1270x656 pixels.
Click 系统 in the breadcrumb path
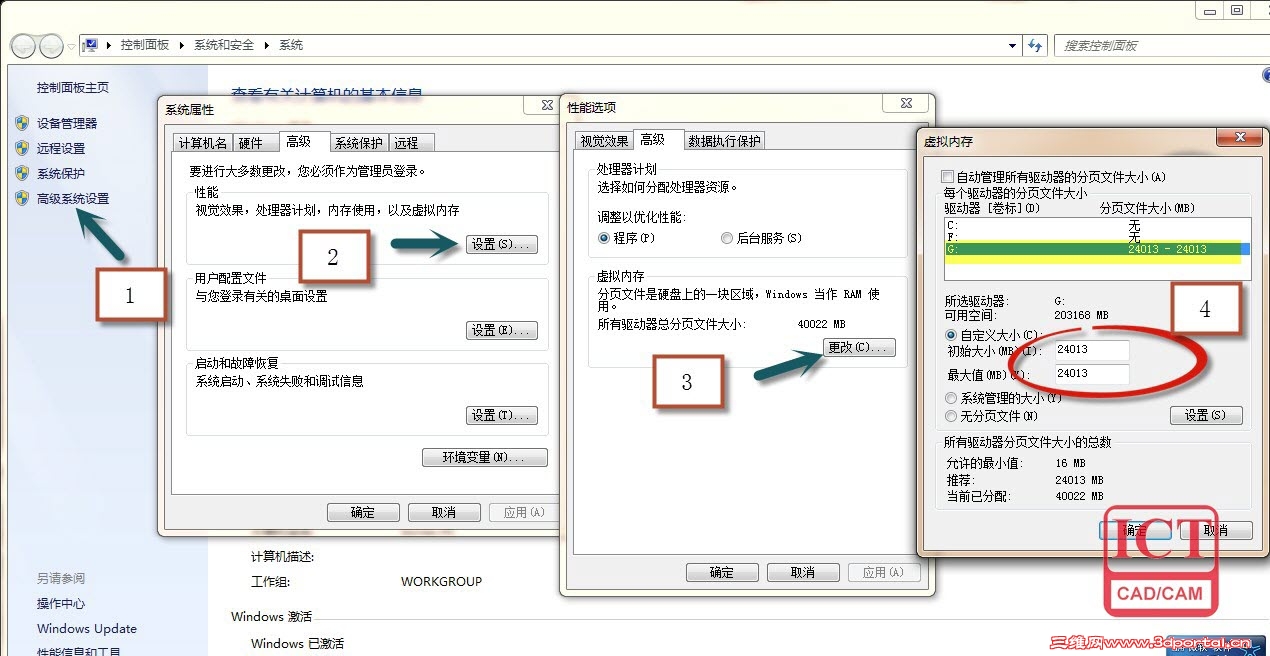[291, 45]
